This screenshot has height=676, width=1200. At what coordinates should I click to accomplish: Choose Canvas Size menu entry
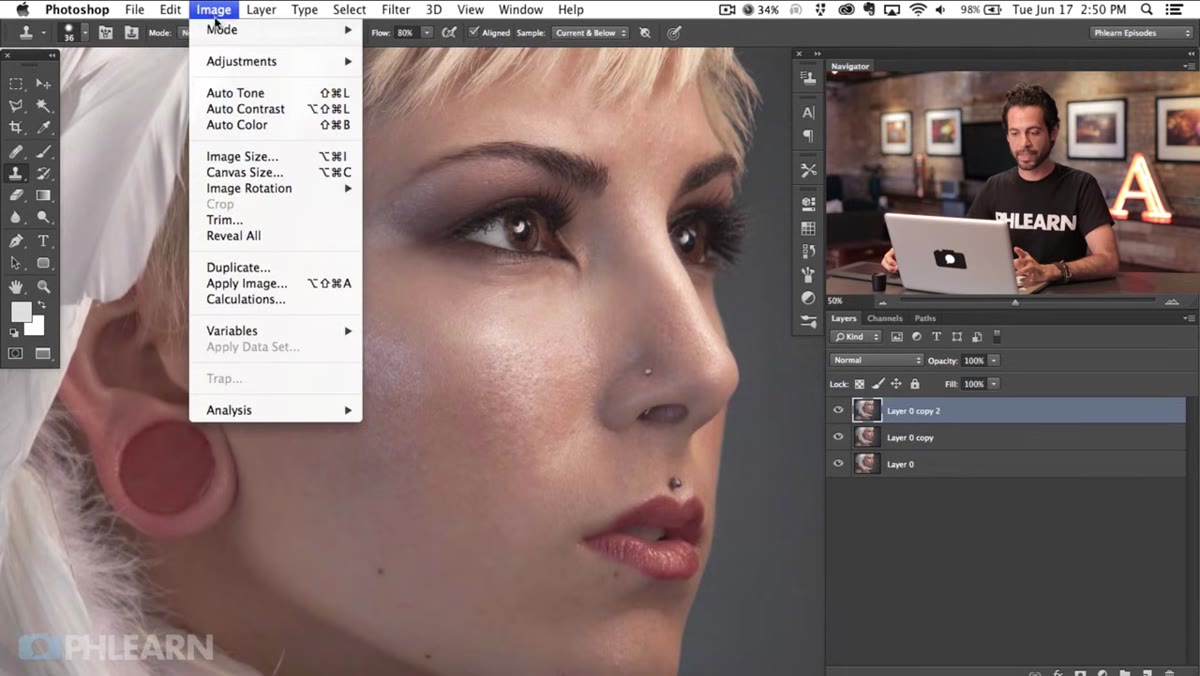(276, 172)
